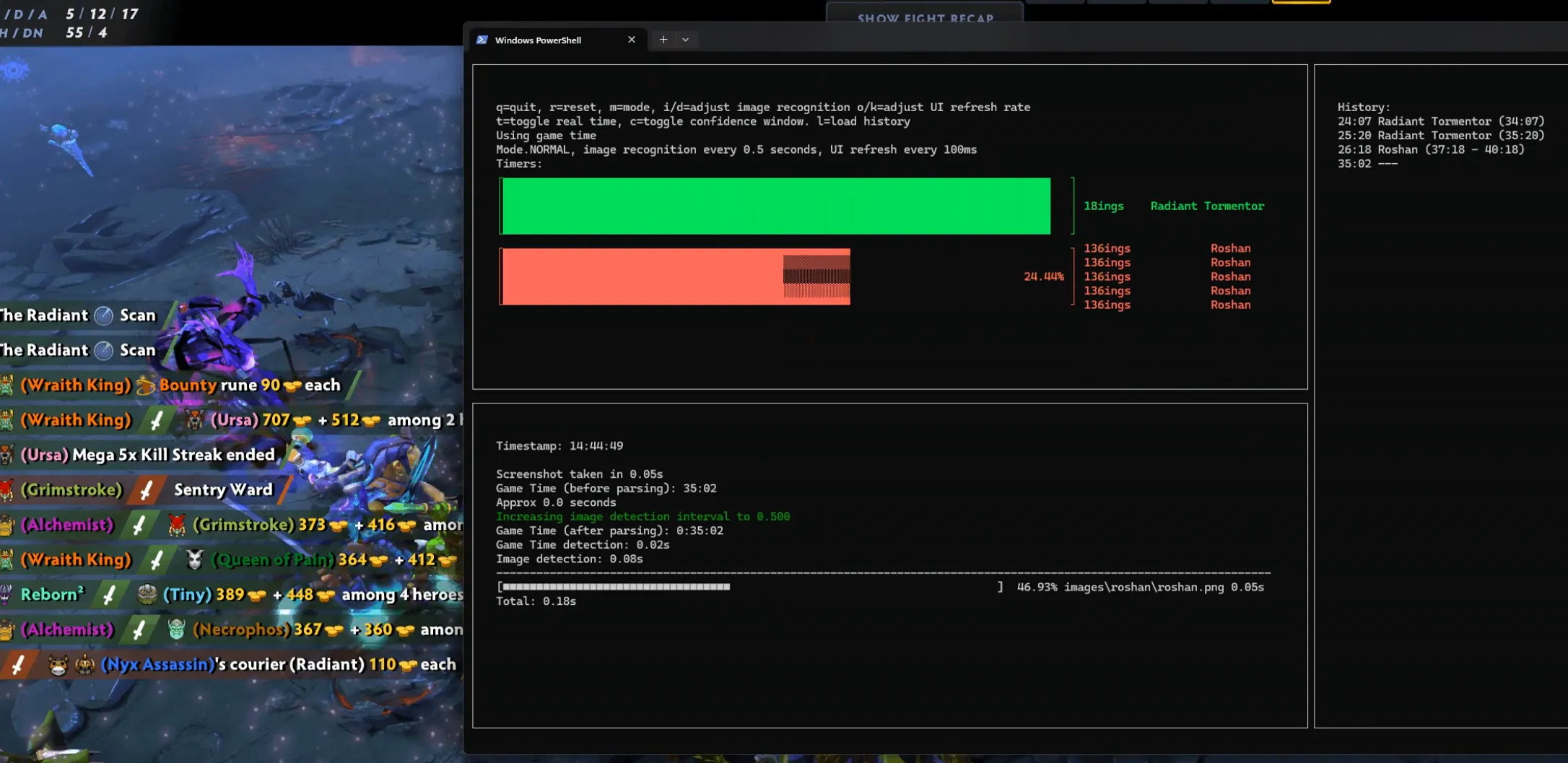Screen dimensions: 1568x763
Task: Click the green Radiant Tormentor timer bar
Action: pyautogui.click(x=776, y=206)
